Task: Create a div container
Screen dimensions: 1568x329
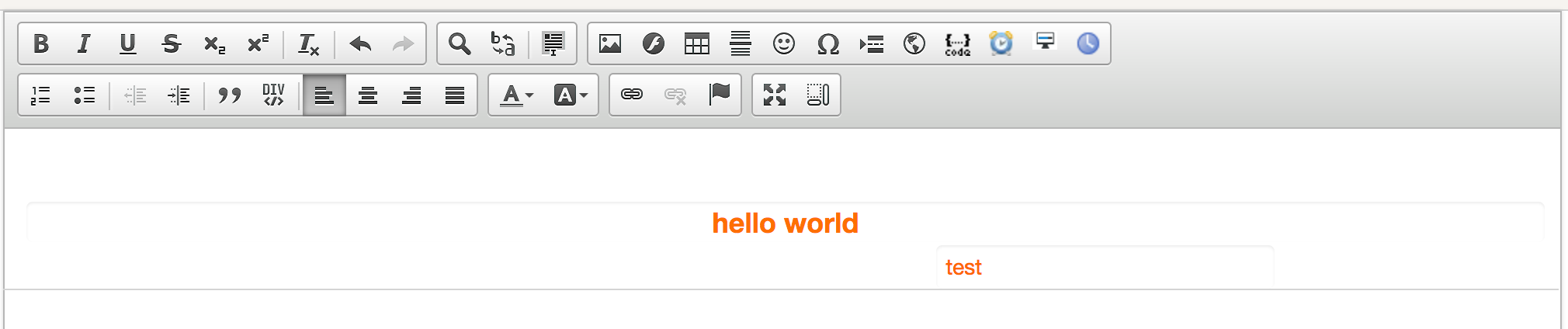Action: [273, 95]
